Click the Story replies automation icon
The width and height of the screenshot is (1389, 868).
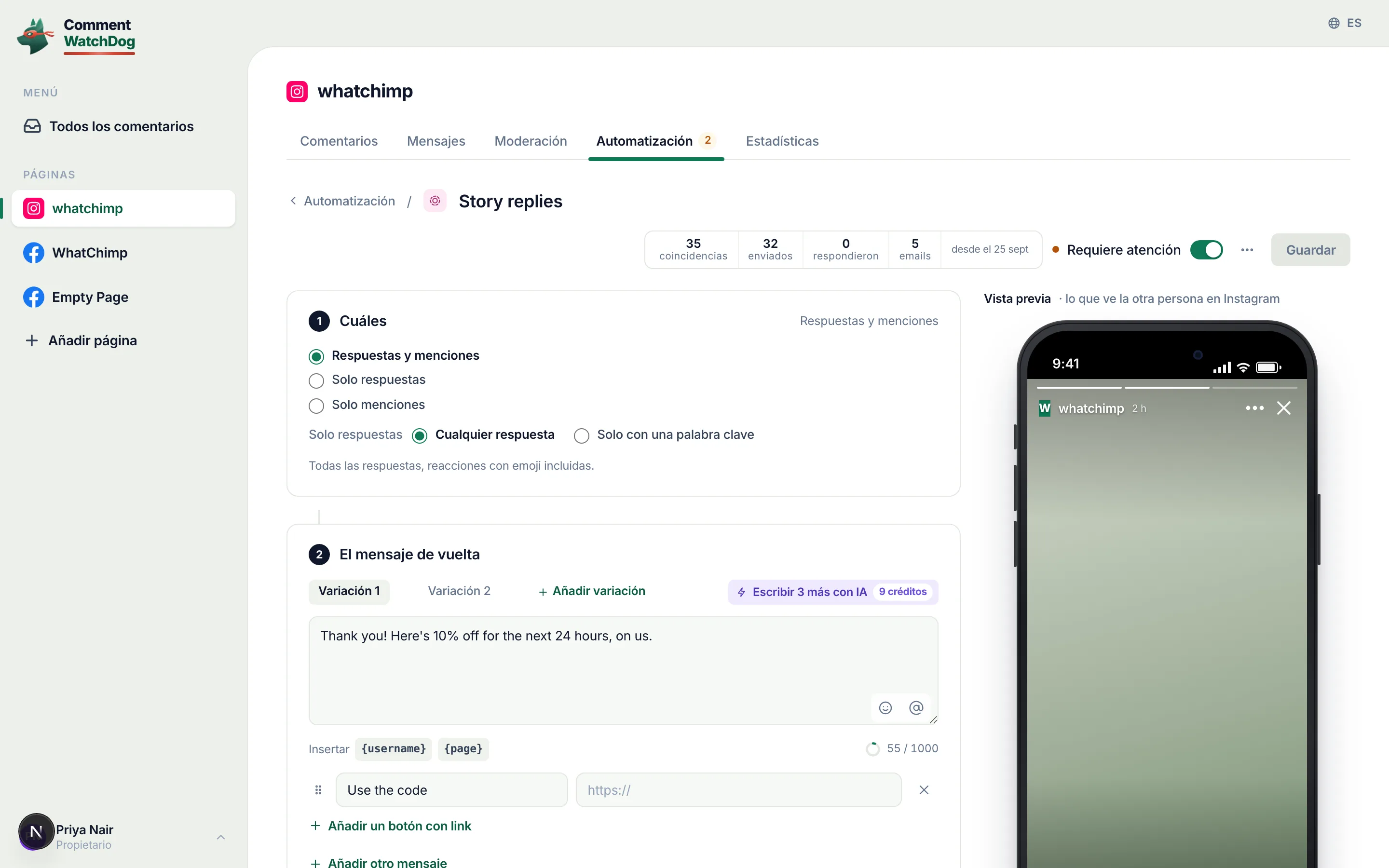pos(435,201)
